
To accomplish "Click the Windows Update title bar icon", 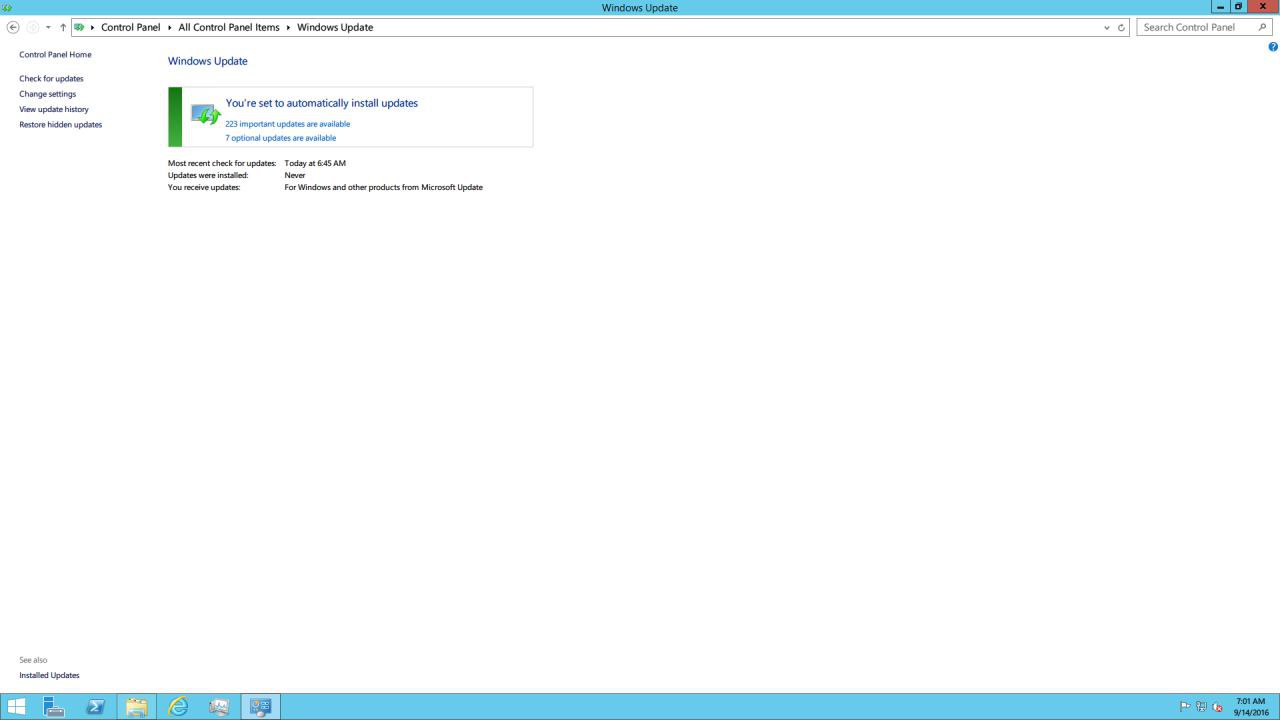I will coord(8,7).
